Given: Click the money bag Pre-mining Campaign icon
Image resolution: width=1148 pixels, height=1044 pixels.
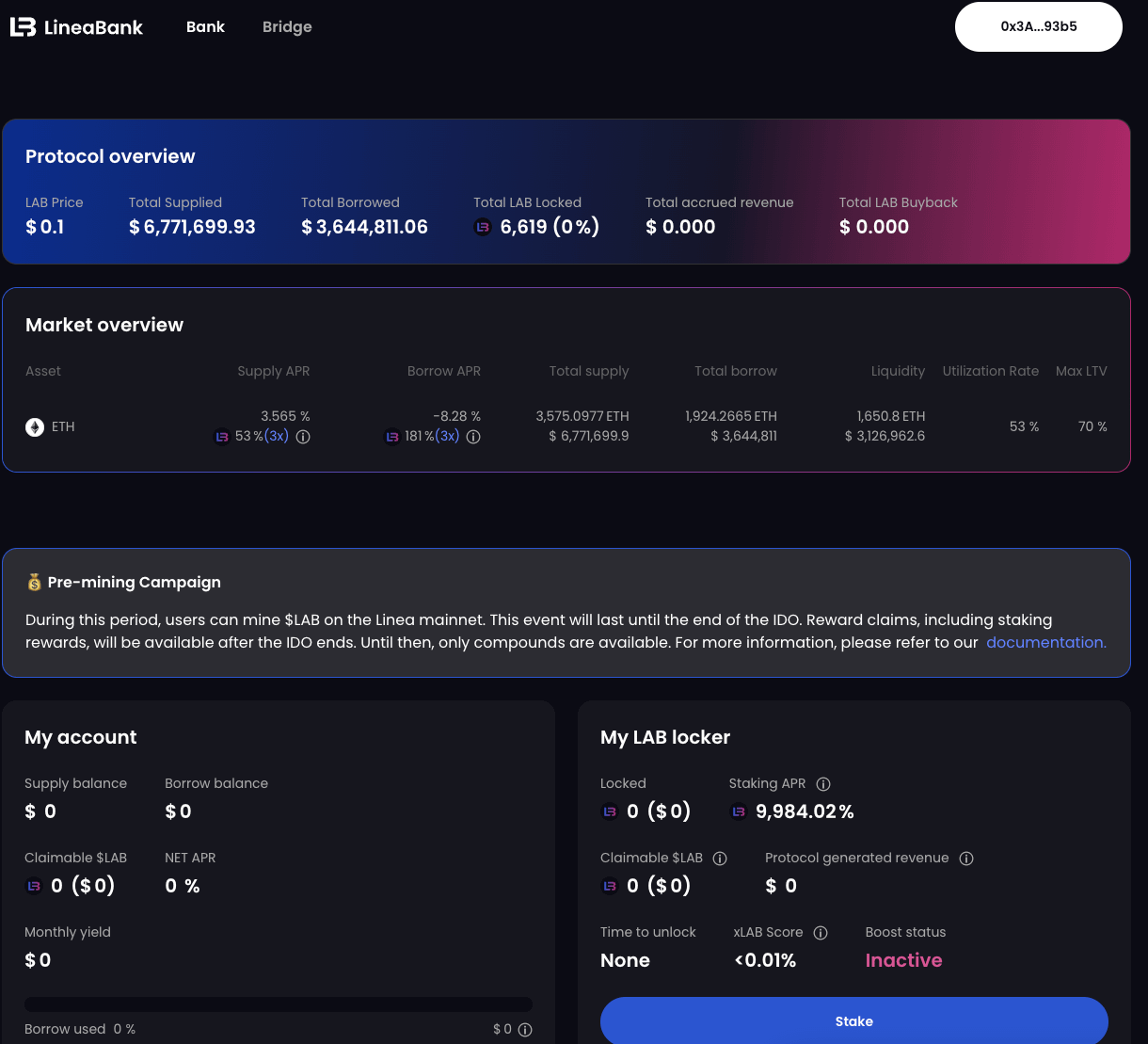Looking at the screenshot, I should point(35,583).
